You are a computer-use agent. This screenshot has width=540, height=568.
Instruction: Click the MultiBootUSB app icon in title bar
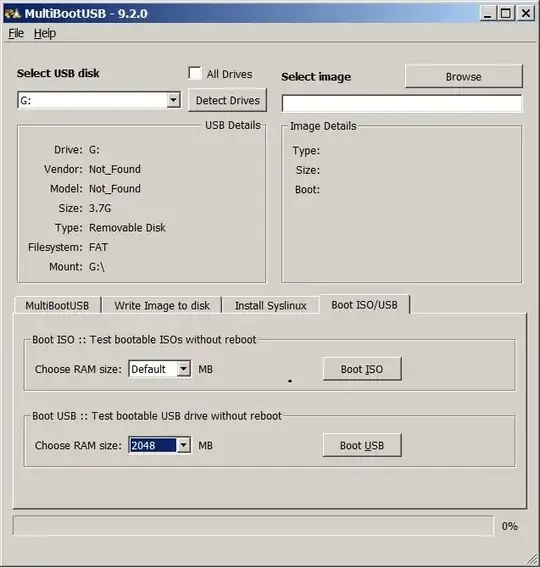(12, 13)
